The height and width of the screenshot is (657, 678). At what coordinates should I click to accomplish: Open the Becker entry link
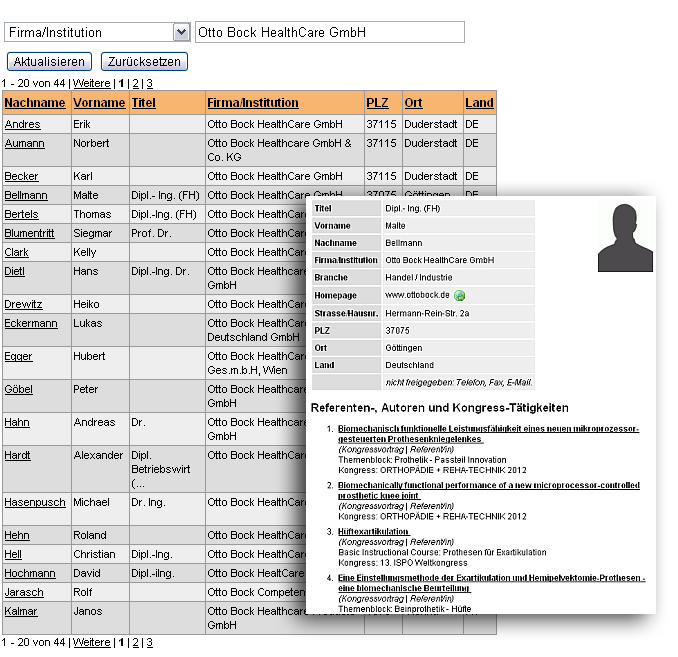[x=21, y=176]
